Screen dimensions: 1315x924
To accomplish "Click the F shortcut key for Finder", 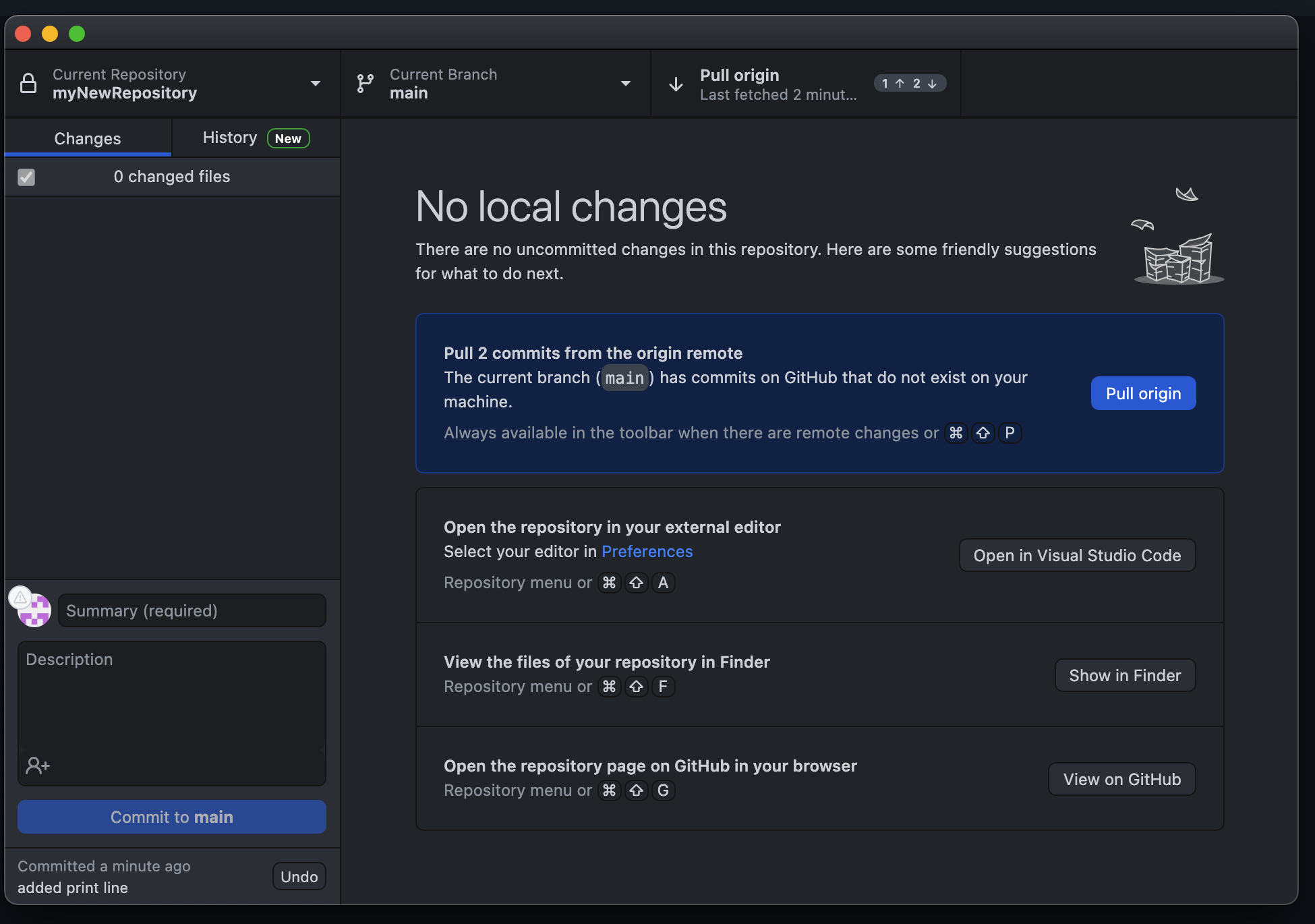I will [x=663, y=687].
